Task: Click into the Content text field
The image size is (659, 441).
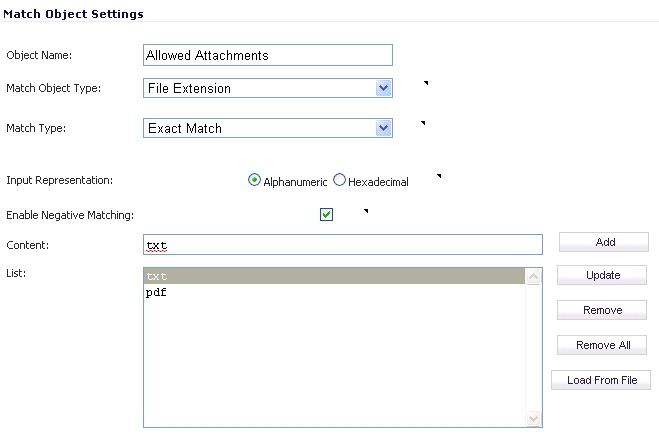Action: coord(343,245)
